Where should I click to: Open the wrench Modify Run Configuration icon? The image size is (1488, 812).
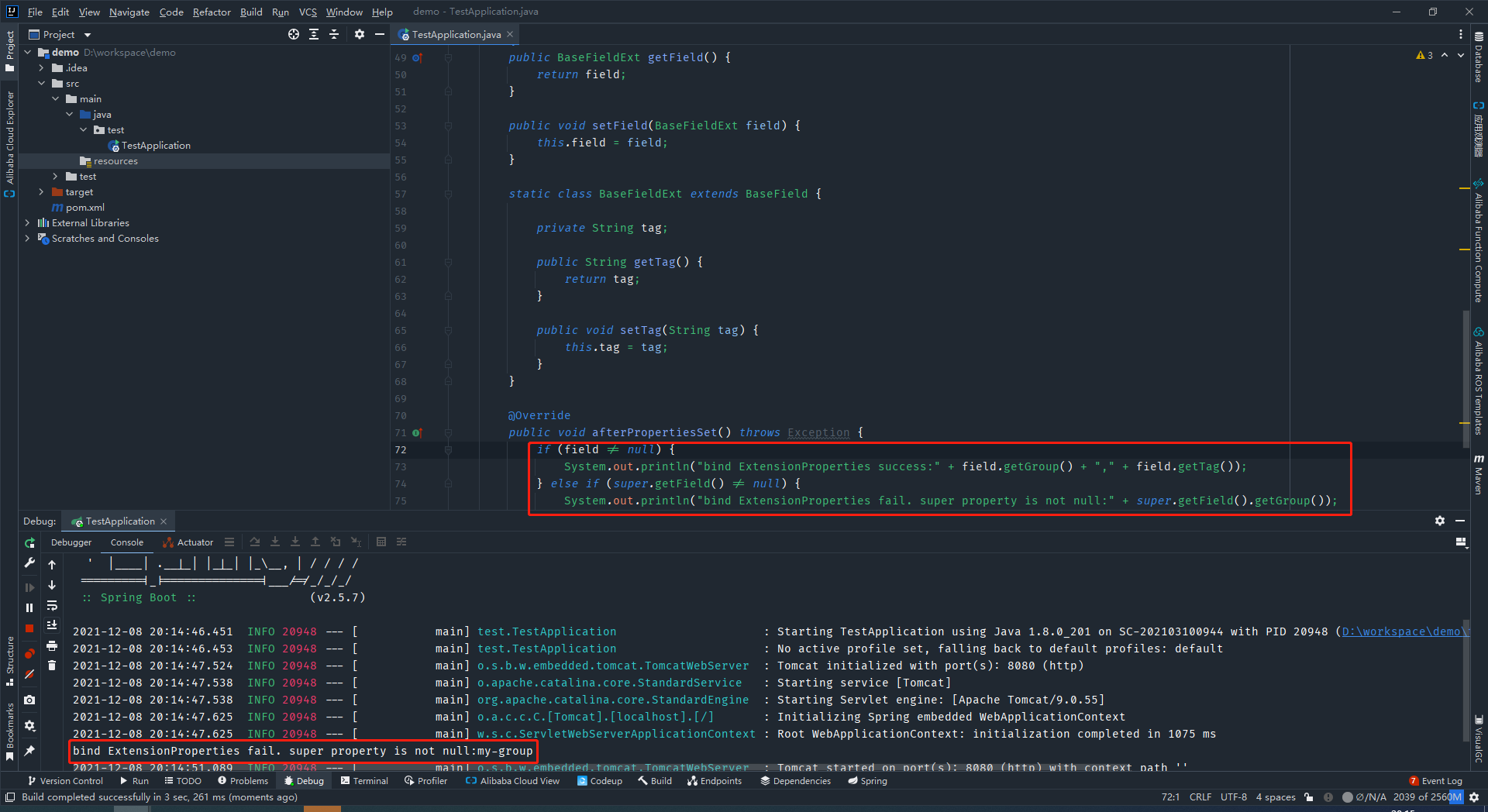29,563
